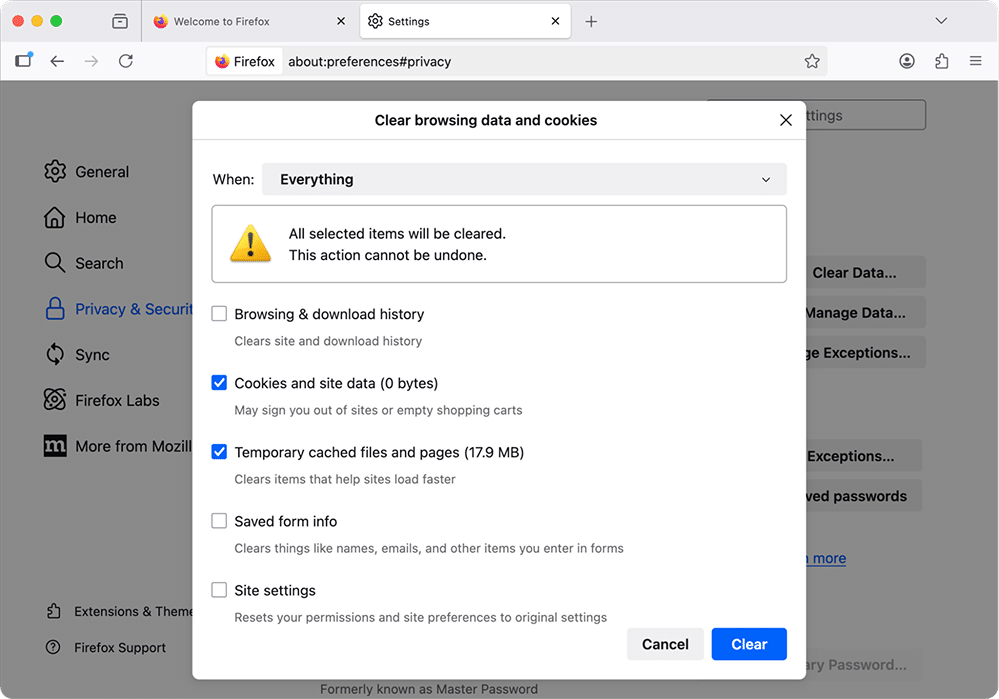The image size is (999, 699).
Task: Cancel the clear data dialog
Action: 665,644
